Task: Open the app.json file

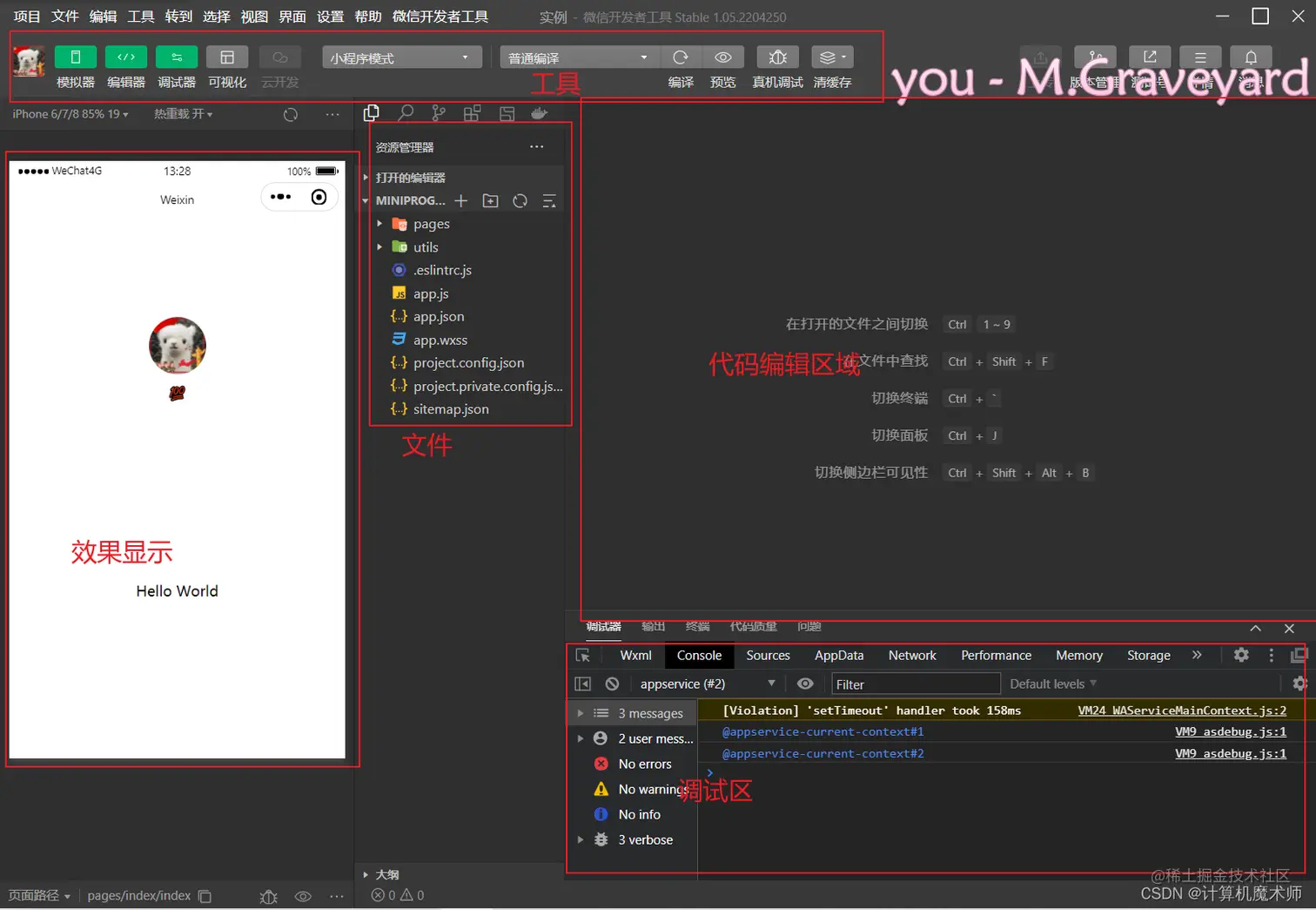Action: point(428,317)
